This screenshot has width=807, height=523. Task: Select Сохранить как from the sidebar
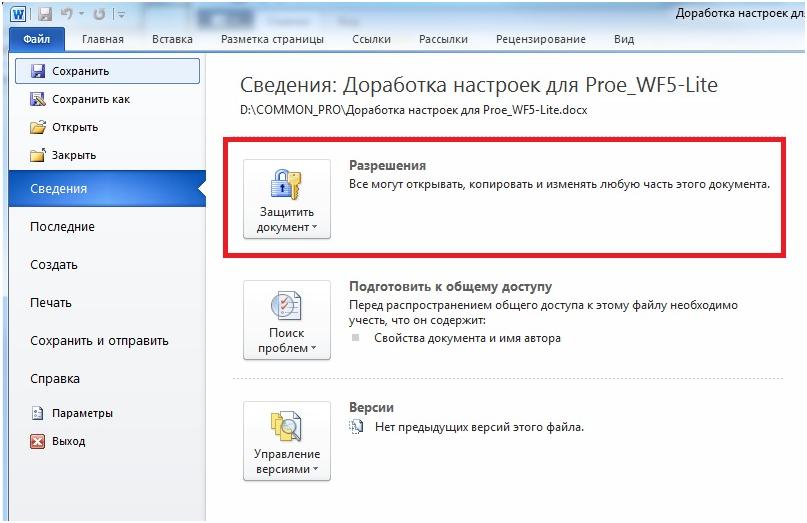click(x=90, y=99)
